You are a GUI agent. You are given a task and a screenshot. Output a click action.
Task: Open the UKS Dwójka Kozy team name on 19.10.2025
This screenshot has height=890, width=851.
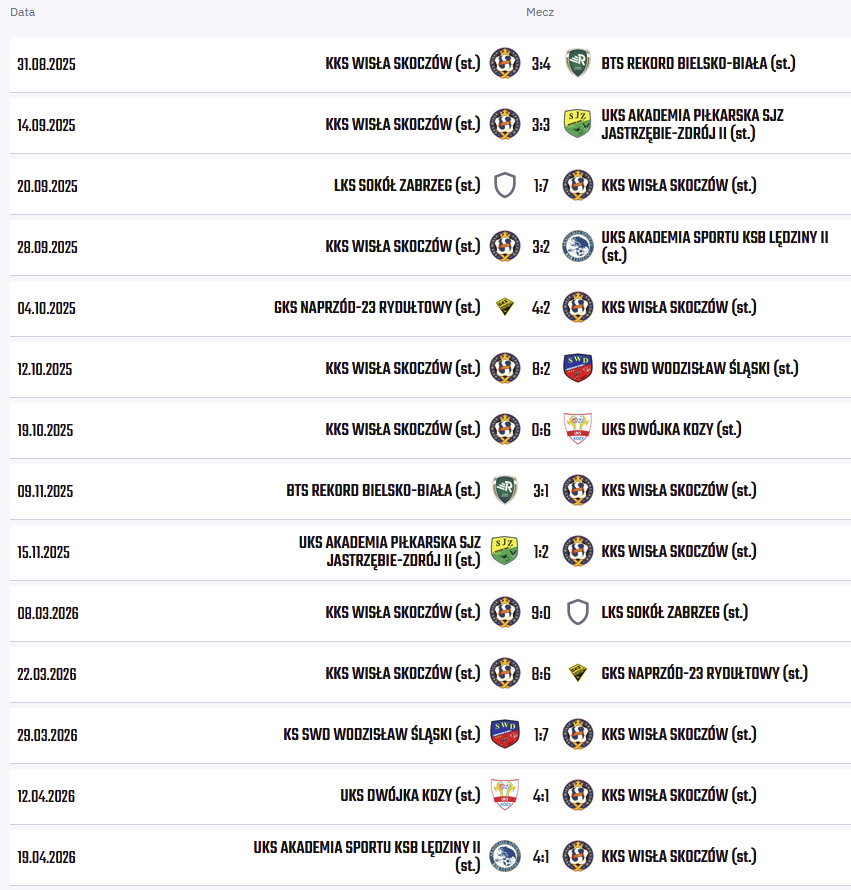pos(671,430)
